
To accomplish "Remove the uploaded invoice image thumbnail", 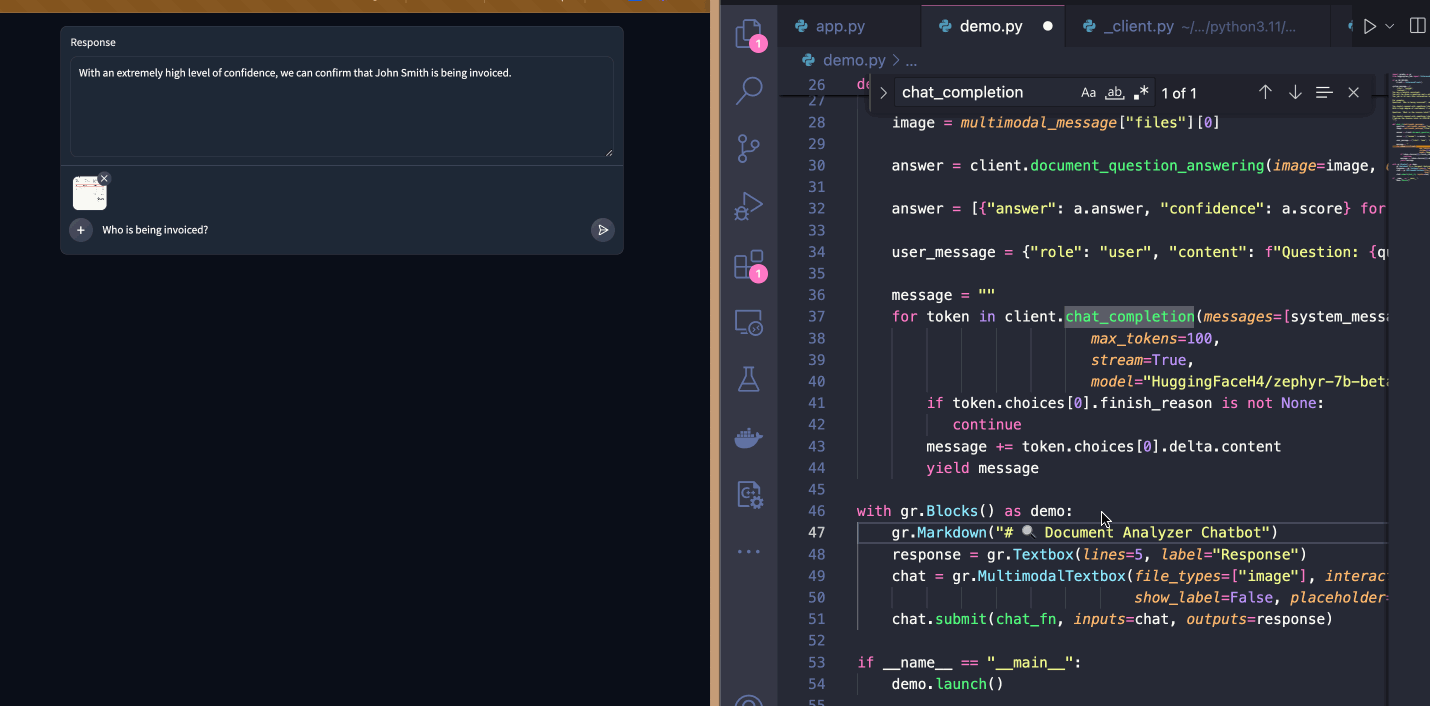I will click(104, 178).
